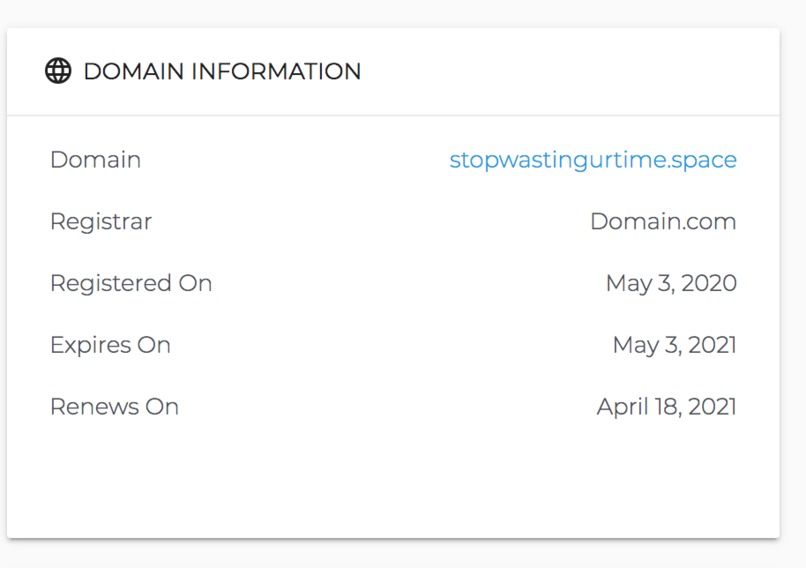This screenshot has width=806, height=568.
Task: Select the Domain.com registrar value
Action: pyautogui.click(x=663, y=222)
